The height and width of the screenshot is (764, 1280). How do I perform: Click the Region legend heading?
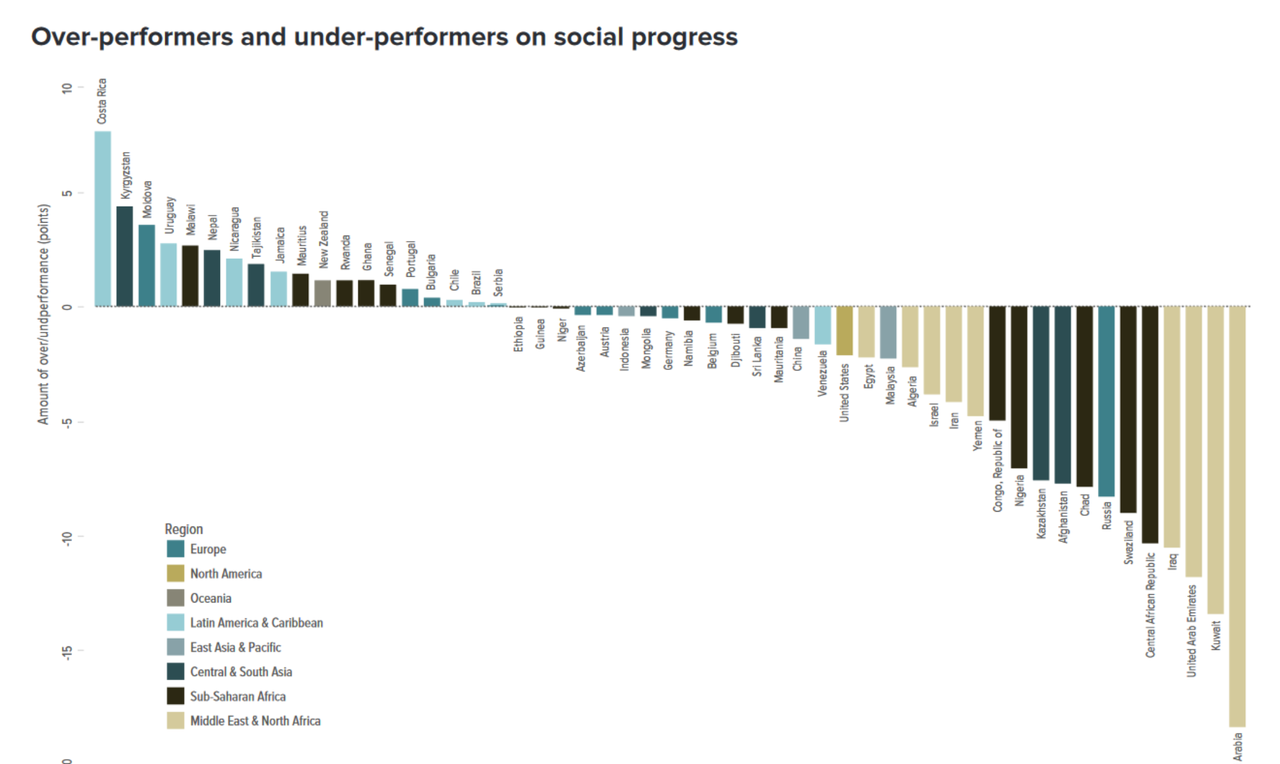pos(184,529)
